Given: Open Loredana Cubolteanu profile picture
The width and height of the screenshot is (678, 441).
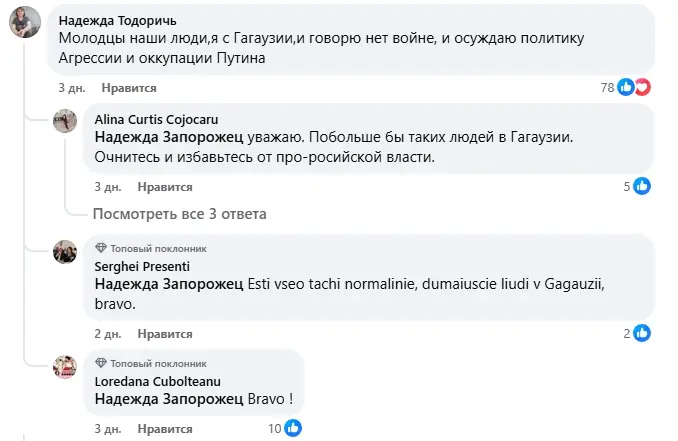Looking at the screenshot, I should coord(65,367).
